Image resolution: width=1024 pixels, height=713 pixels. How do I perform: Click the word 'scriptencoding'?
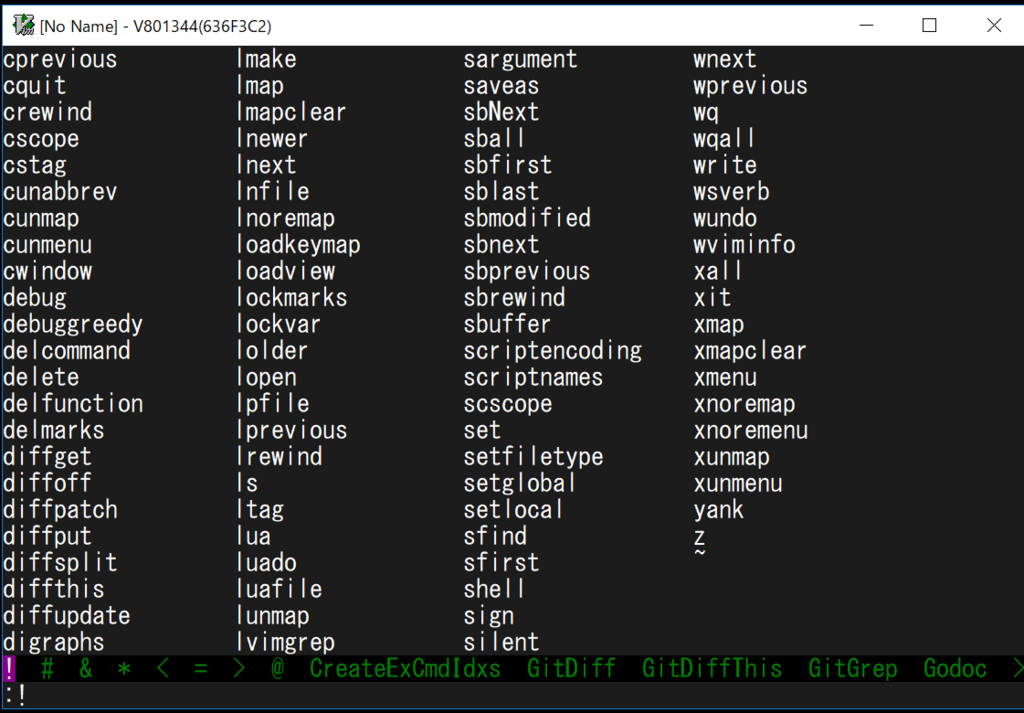click(x=552, y=351)
